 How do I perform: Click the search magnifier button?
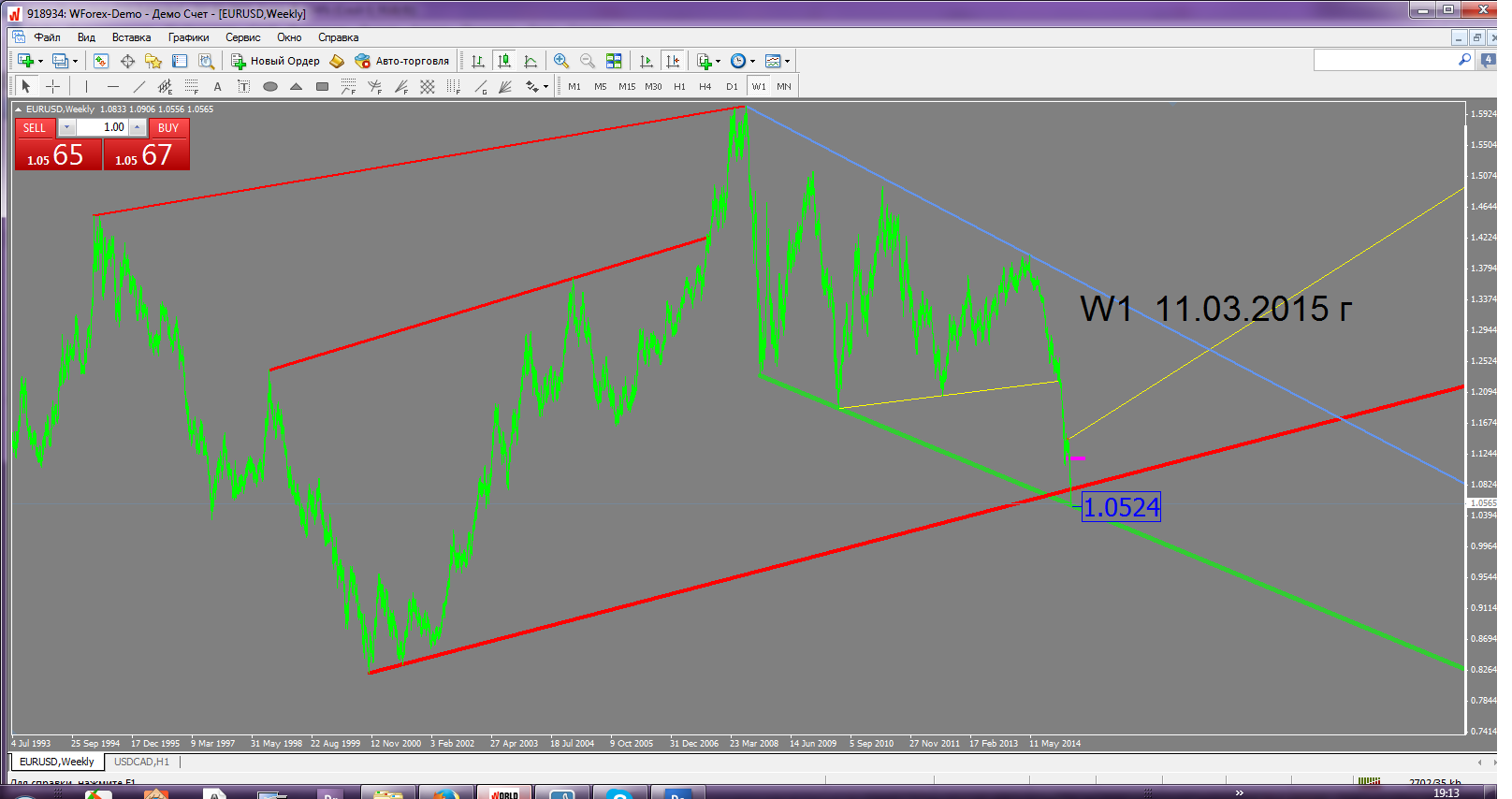point(1465,60)
